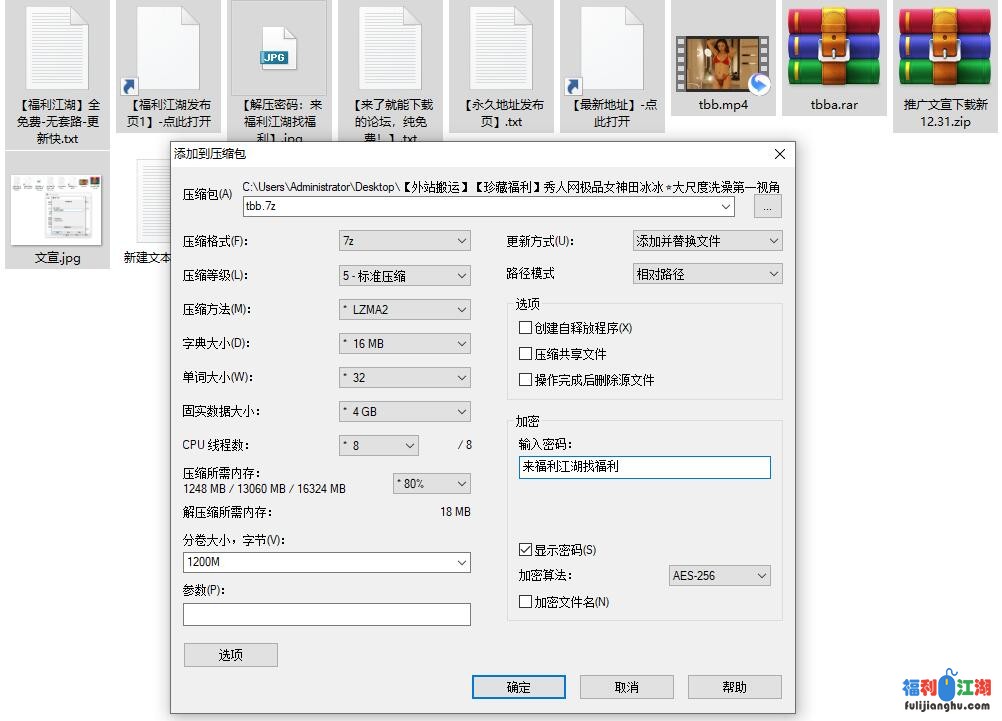The width and height of the screenshot is (1002, 721).
Task: Expand the 分卷大小 1200M combo box
Action: pos(461,562)
